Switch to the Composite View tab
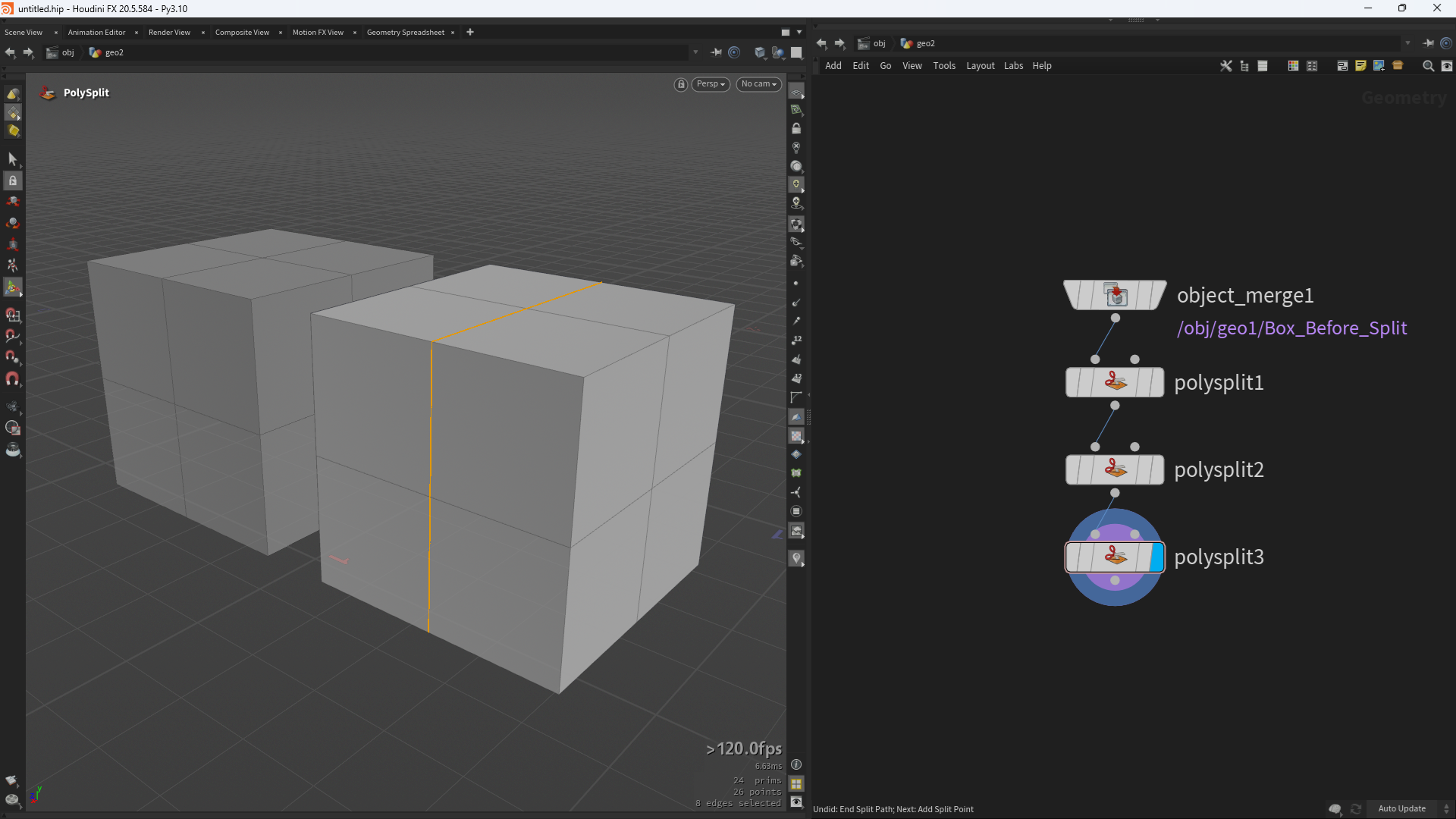Viewport: 1456px width, 819px height. (242, 32)
